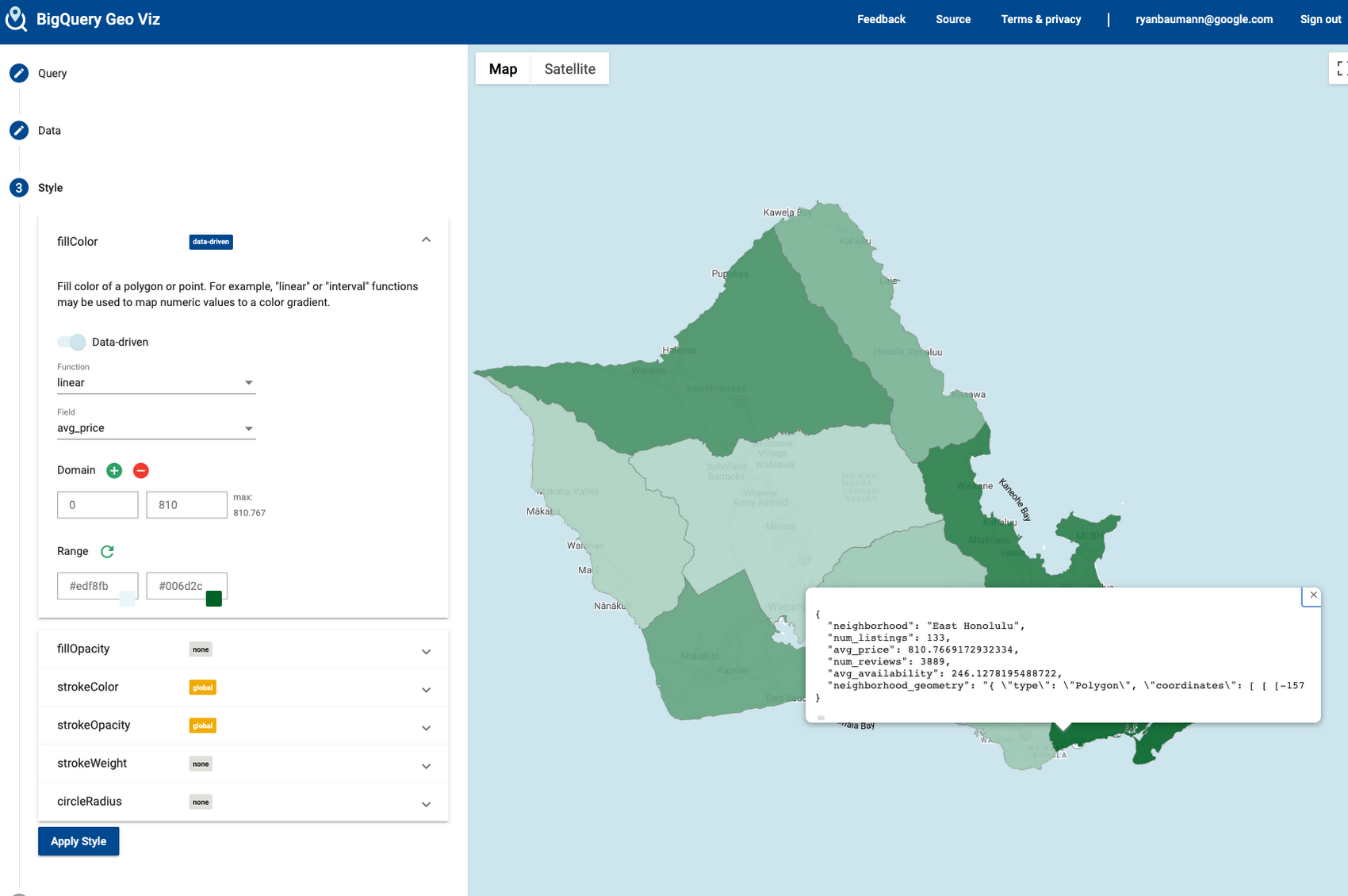This screenshot has height=896, width=1348.
Task: Click the Data step label
Action: pos(49,130)
